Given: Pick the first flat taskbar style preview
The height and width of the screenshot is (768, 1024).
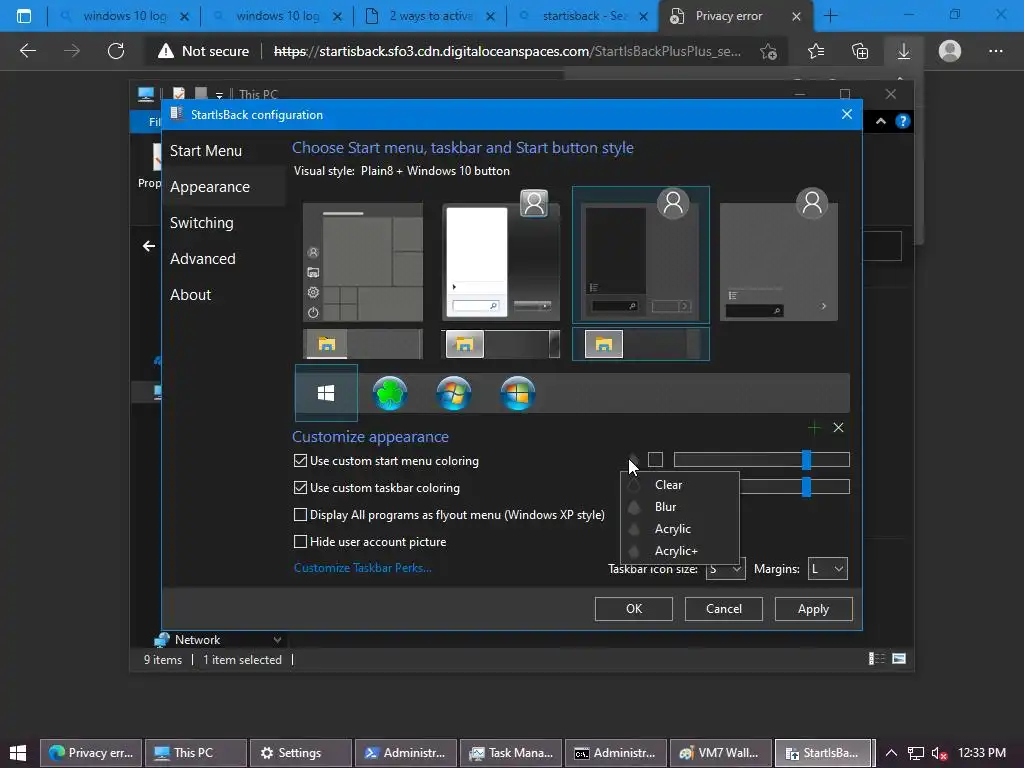Looking at the screenshot, I should (363, 344).
